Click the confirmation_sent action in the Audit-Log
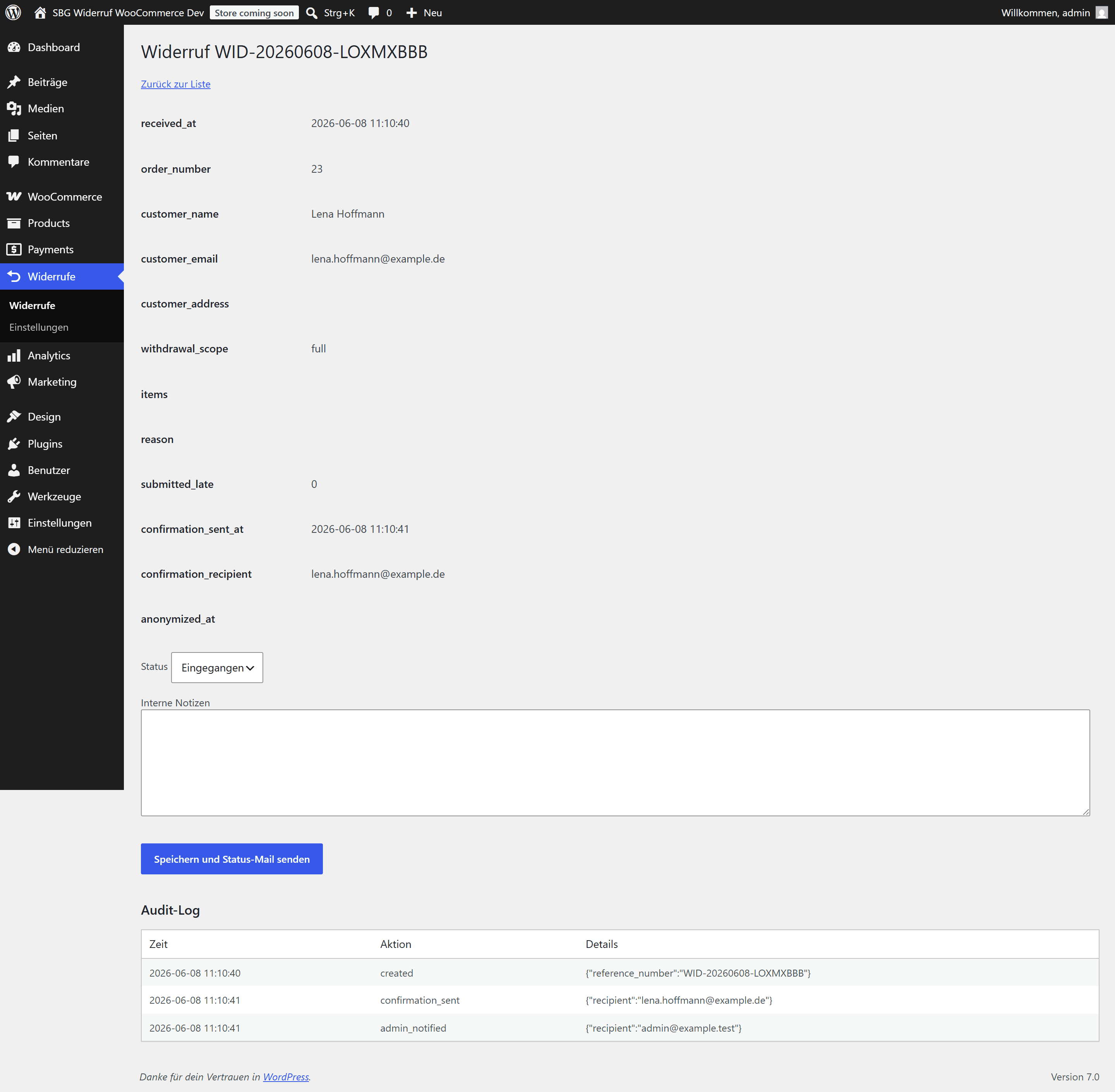Image resolution: width=1115 pixels, height=1092 pixels. (420, 1000)
